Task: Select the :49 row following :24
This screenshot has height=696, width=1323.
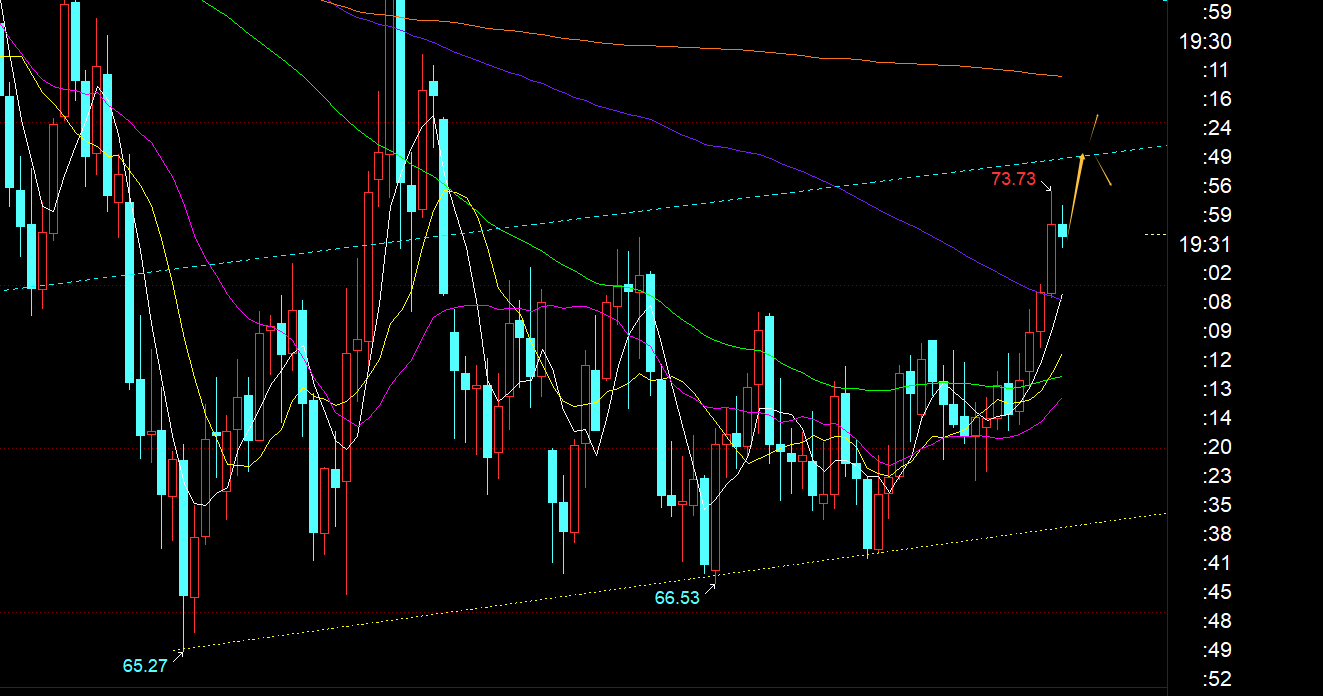Action: click(x=1216, y=157)
